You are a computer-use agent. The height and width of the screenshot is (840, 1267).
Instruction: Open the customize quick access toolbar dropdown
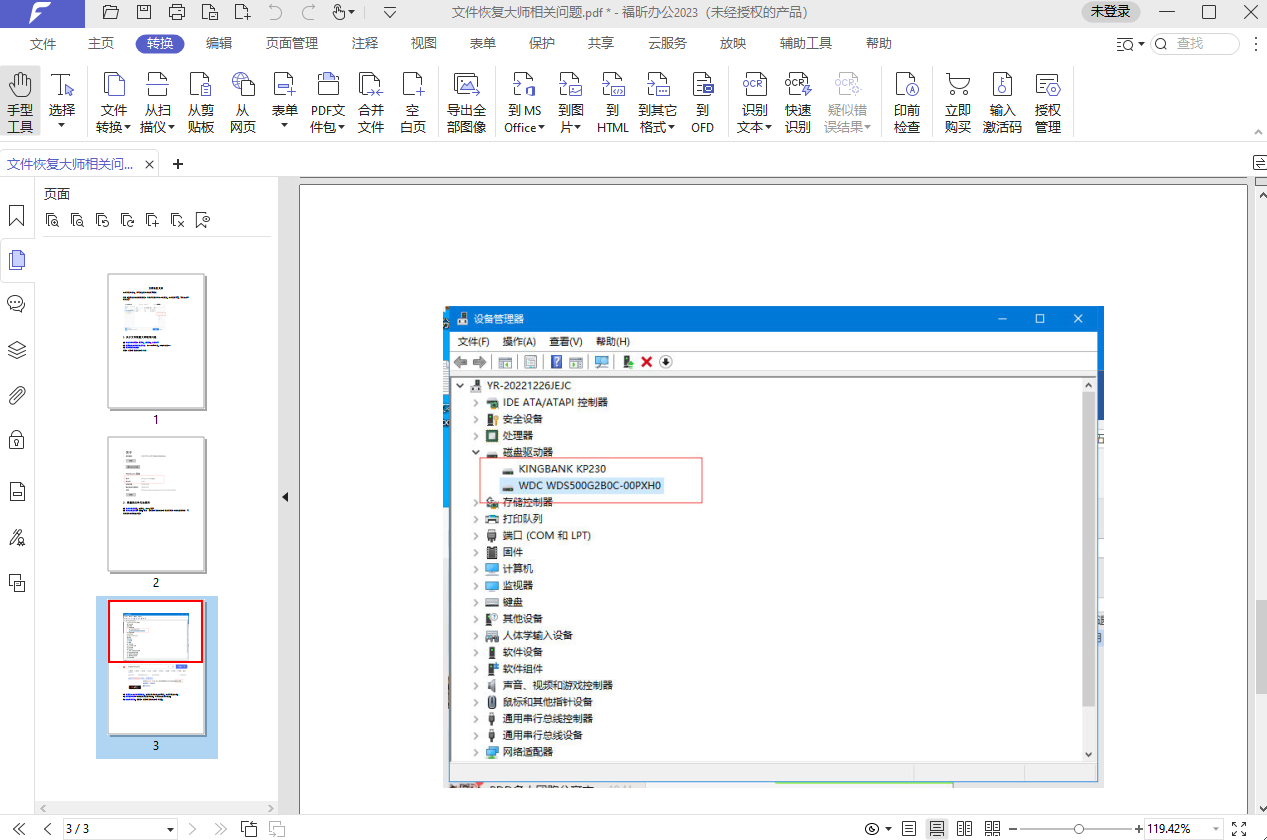point(390,12)
